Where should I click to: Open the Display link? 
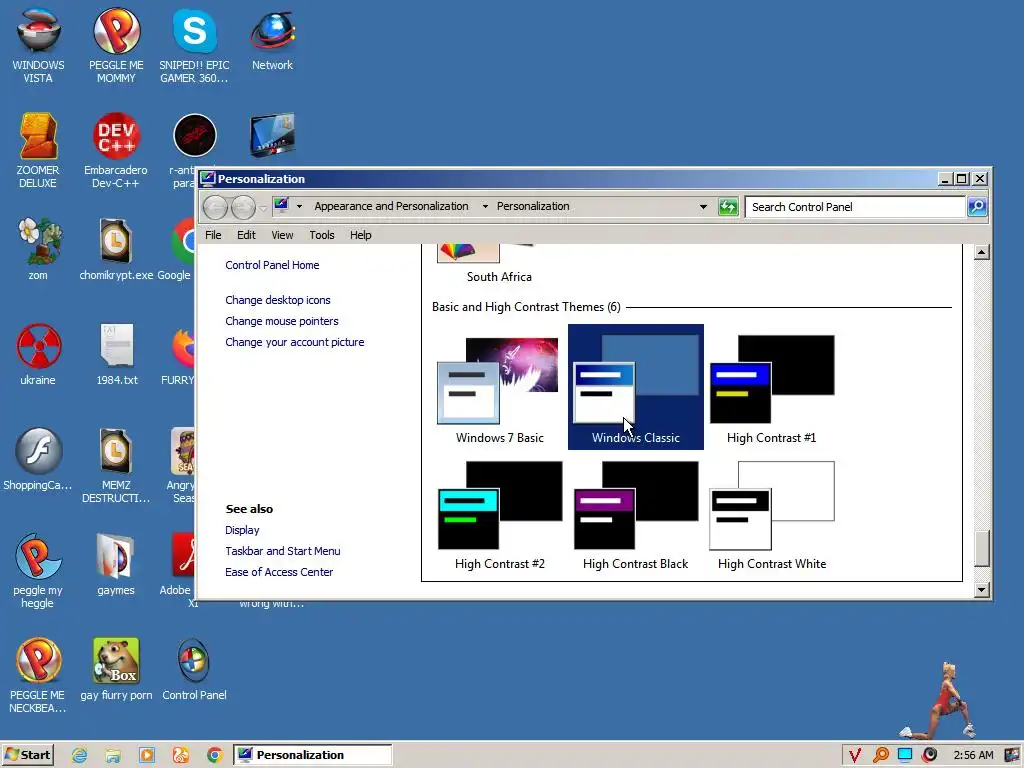click(x=242, y=530)
